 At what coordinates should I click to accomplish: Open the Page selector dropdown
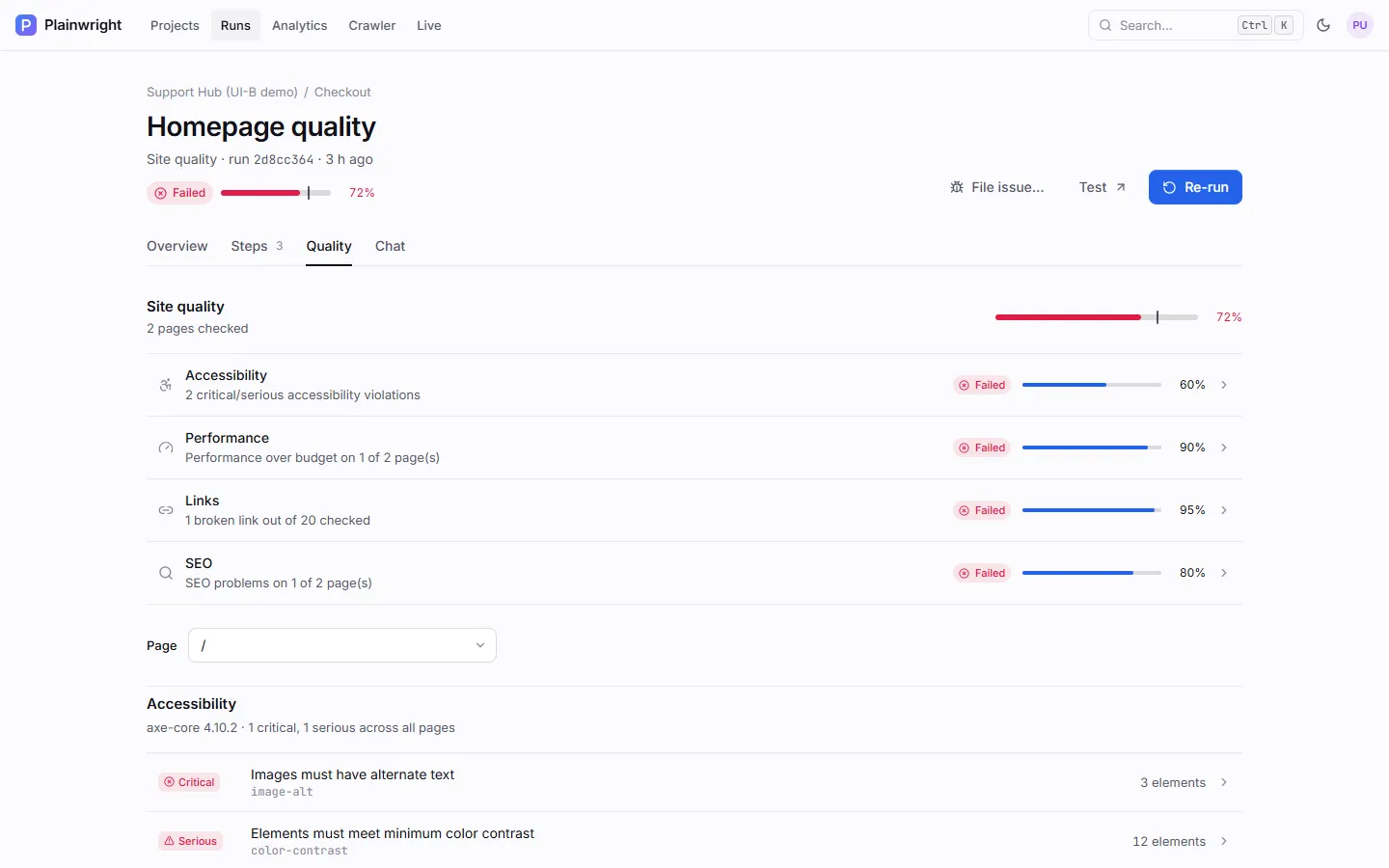pyautogui.click(x=342, y=645)
